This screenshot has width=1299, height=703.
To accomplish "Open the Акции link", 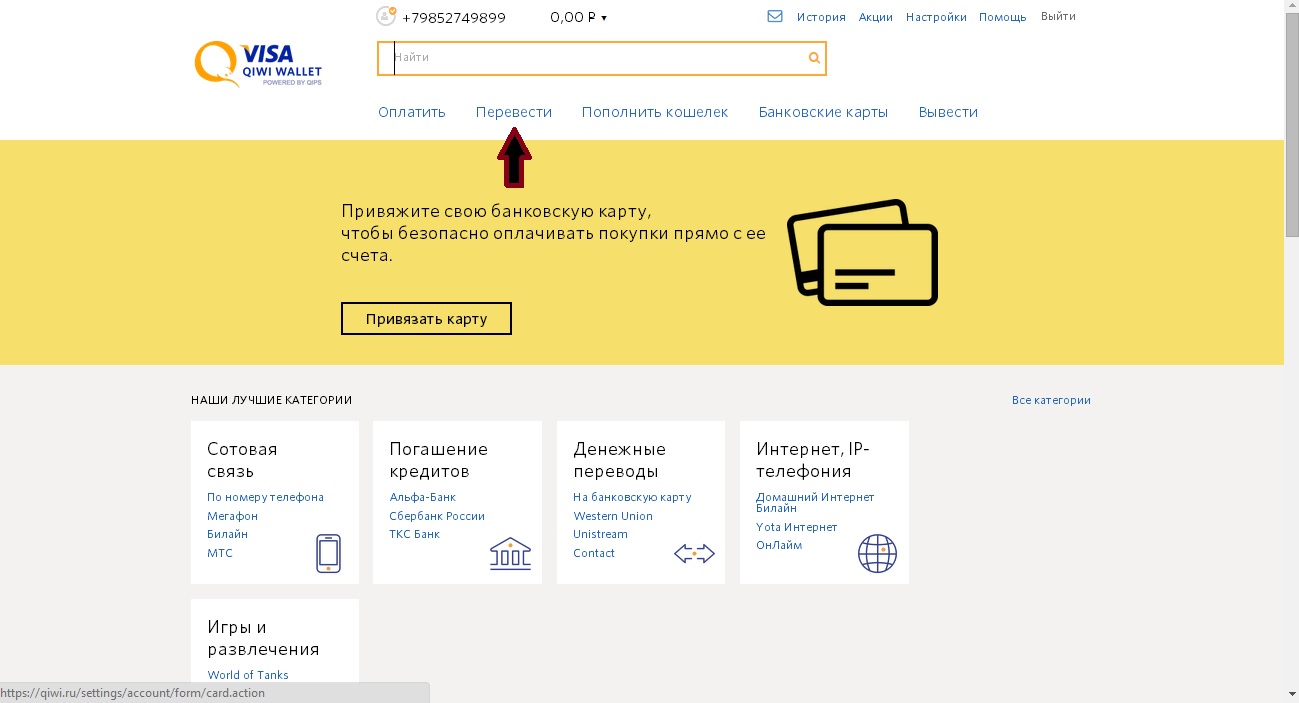I will [x=876, y=17].
